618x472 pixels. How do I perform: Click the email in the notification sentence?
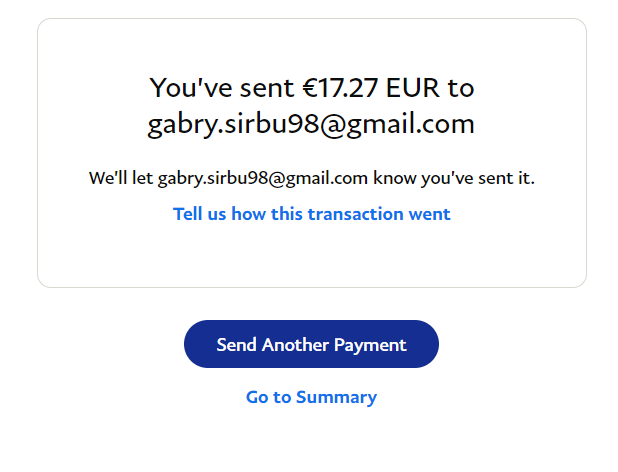(263, 179)
